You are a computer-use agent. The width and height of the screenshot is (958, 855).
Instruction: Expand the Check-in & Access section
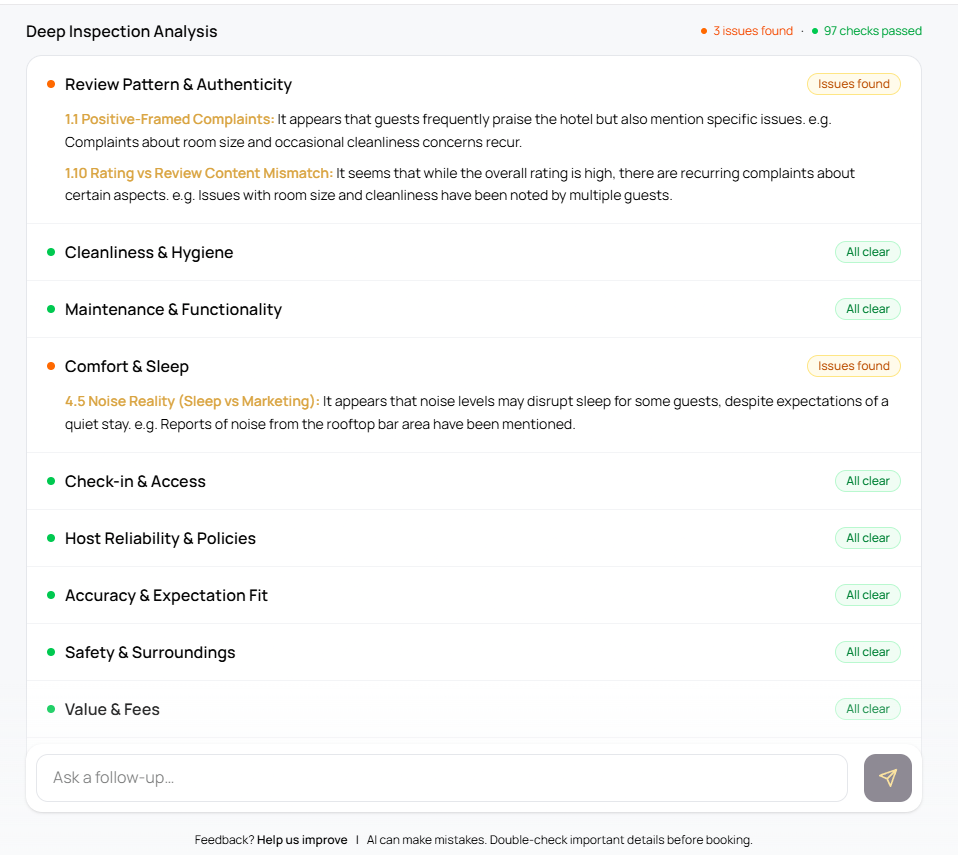(x=474, y=481)
